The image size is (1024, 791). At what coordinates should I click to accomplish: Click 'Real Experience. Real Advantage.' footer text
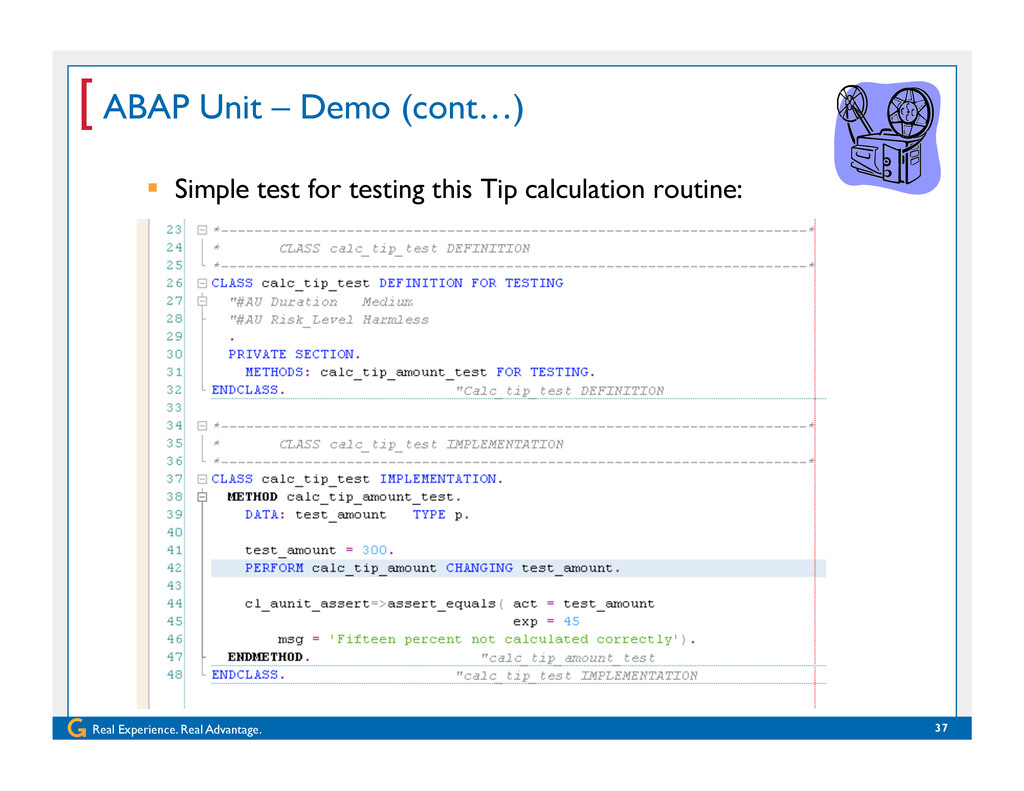pos(177,730)
